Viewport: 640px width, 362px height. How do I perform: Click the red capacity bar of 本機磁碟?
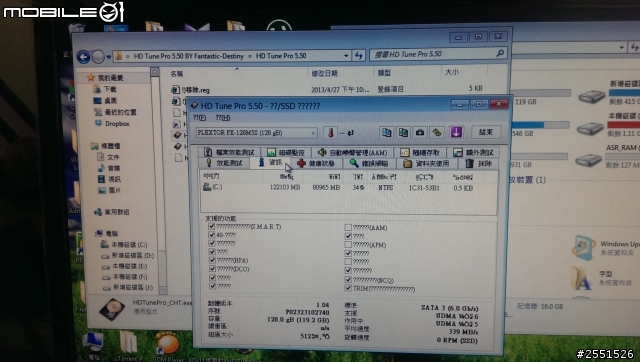tap(624, 124)
